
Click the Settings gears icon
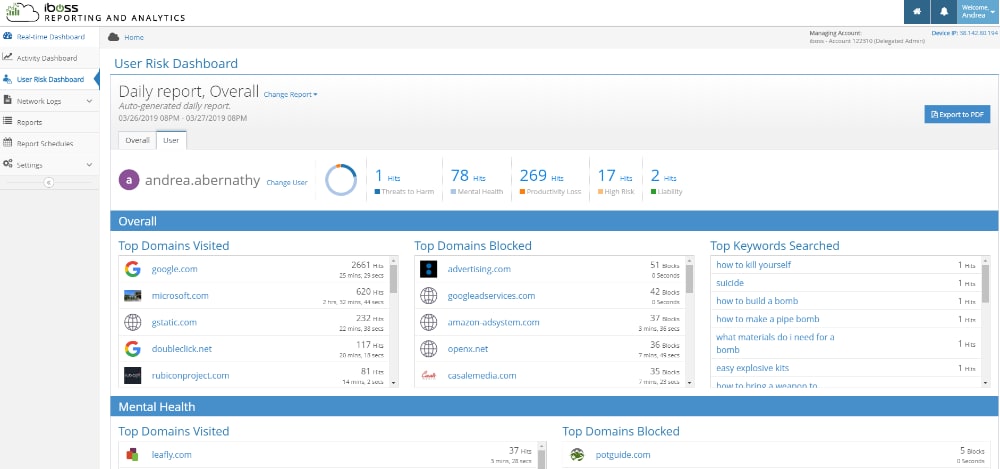point(8,165)
